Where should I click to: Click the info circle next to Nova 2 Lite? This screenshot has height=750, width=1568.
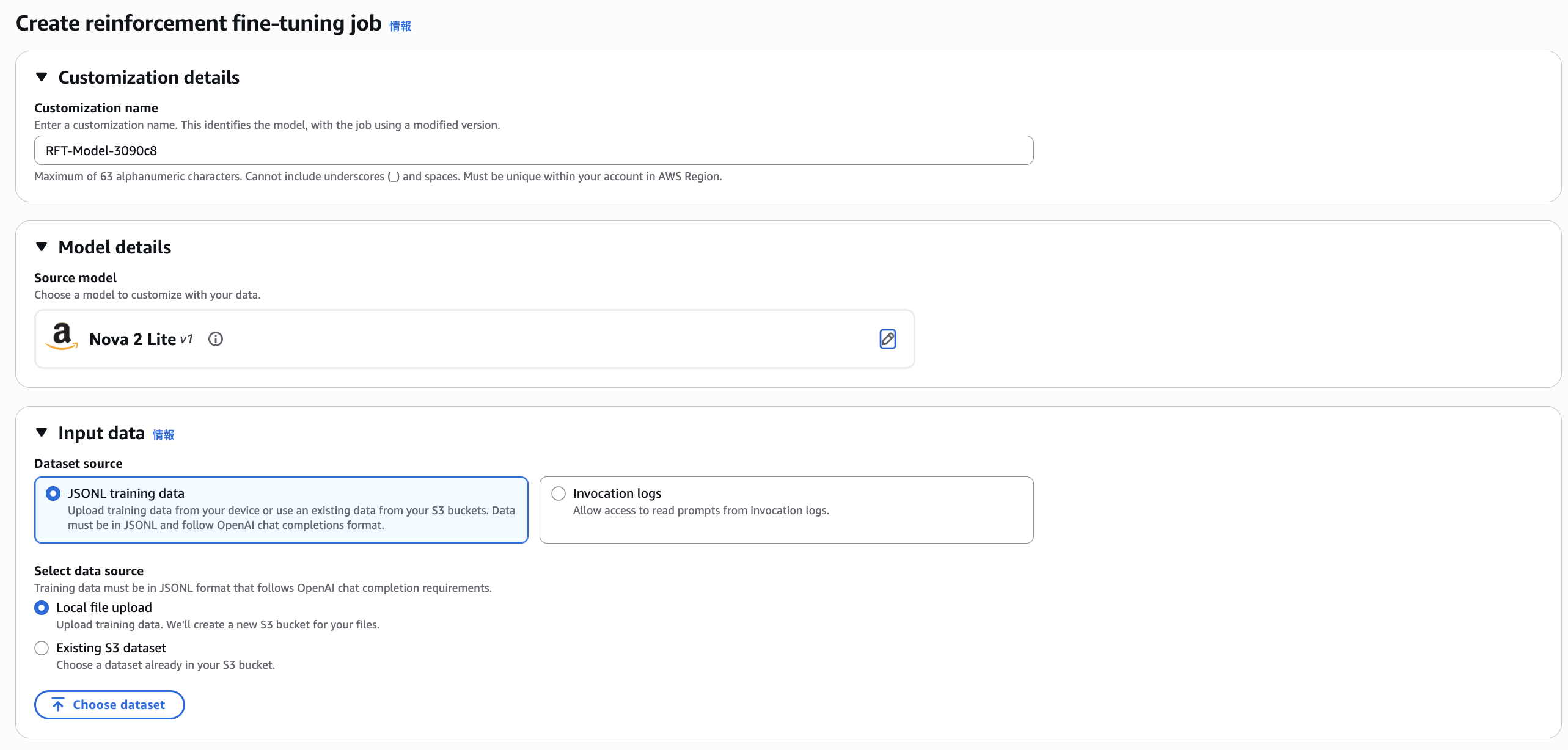pos(216,339)
